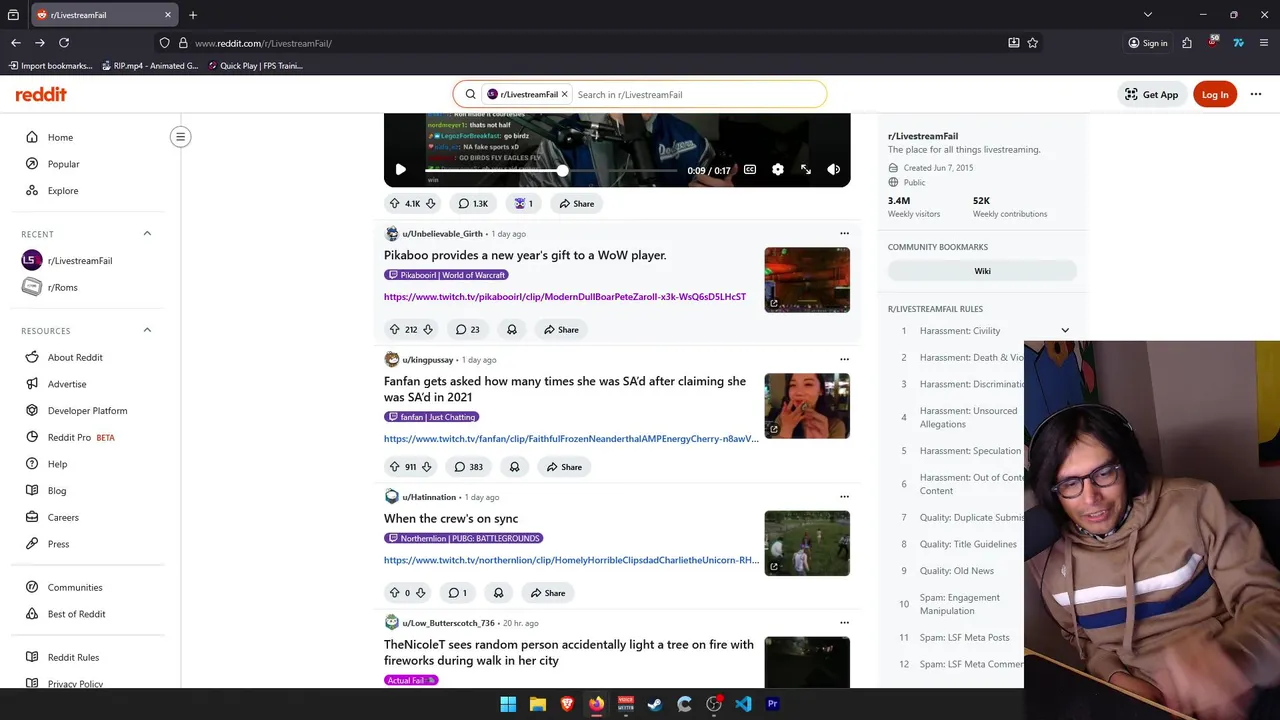Reload the page in browser
The width and height of the screenshot is (1280, 720).
click(x=64, y=43)
